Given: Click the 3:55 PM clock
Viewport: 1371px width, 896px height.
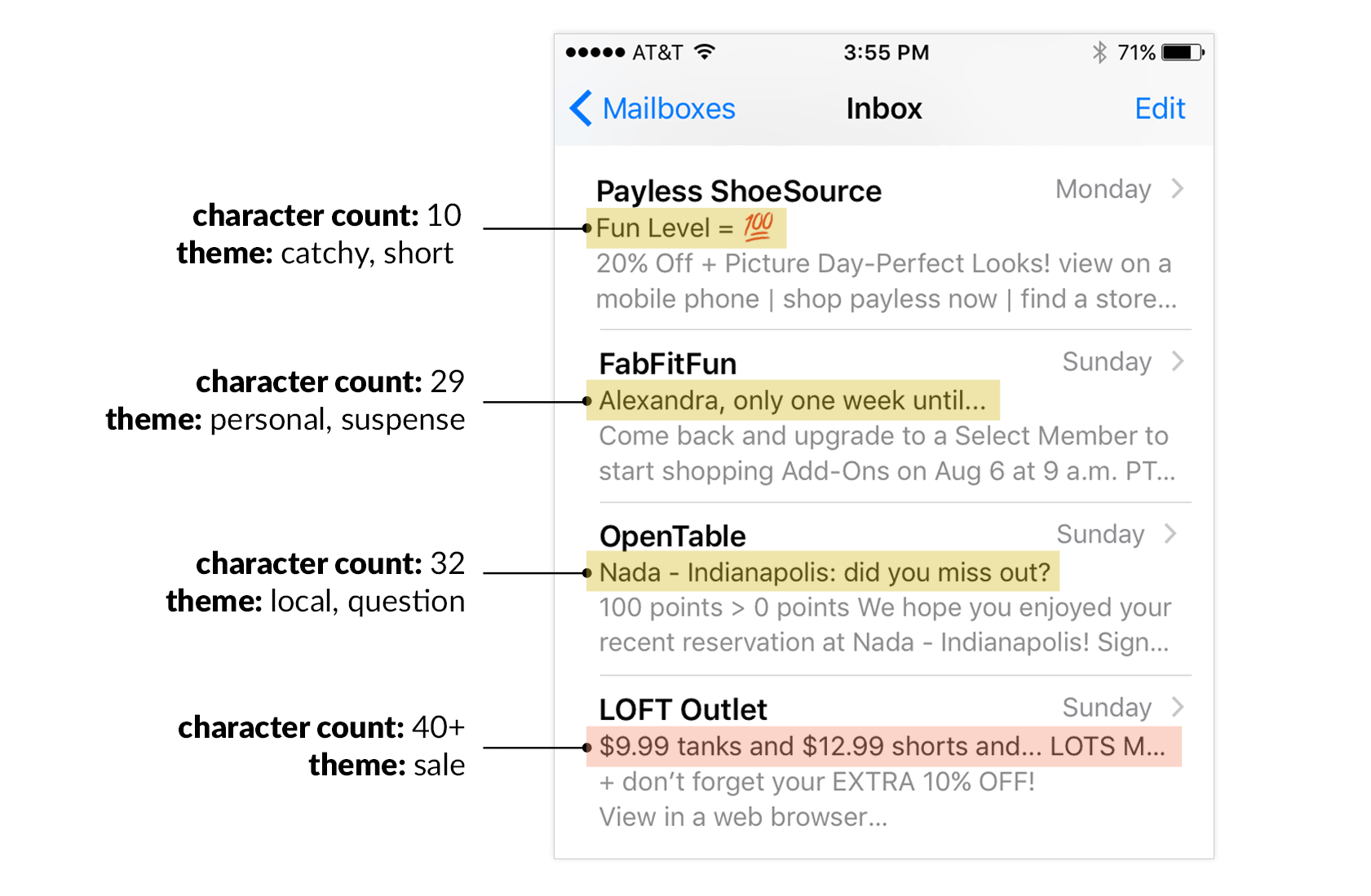Looking at the screenshot, I should point(886,52).
